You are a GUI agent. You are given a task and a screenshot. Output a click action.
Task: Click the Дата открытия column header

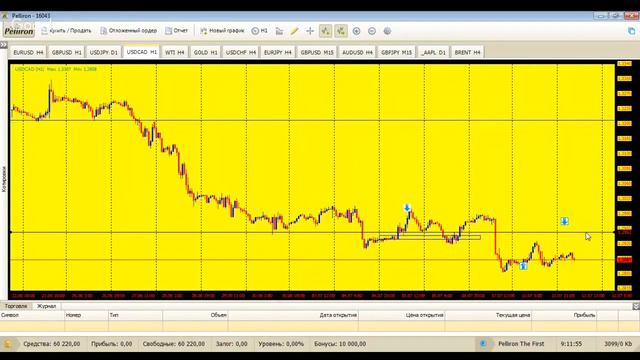pos(293,315)
